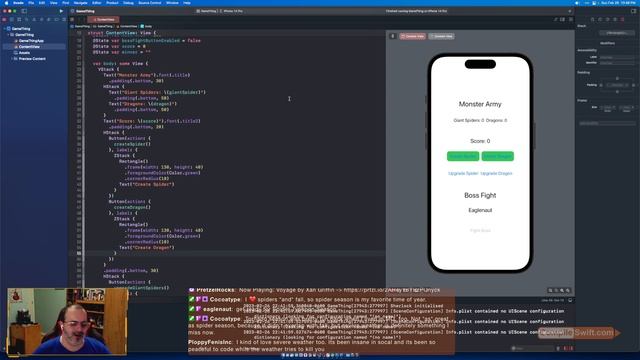Collapse the GameThing project root in navigator
Image resolution: width=640 pixels, height=360 pixels.
pyautogui.click(x=4, y=29)
